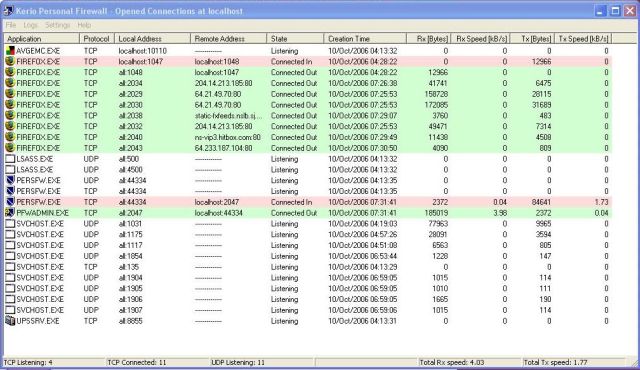Open the Help menu
The height and width of the screenshot is (370, 640).
(84, 25)
